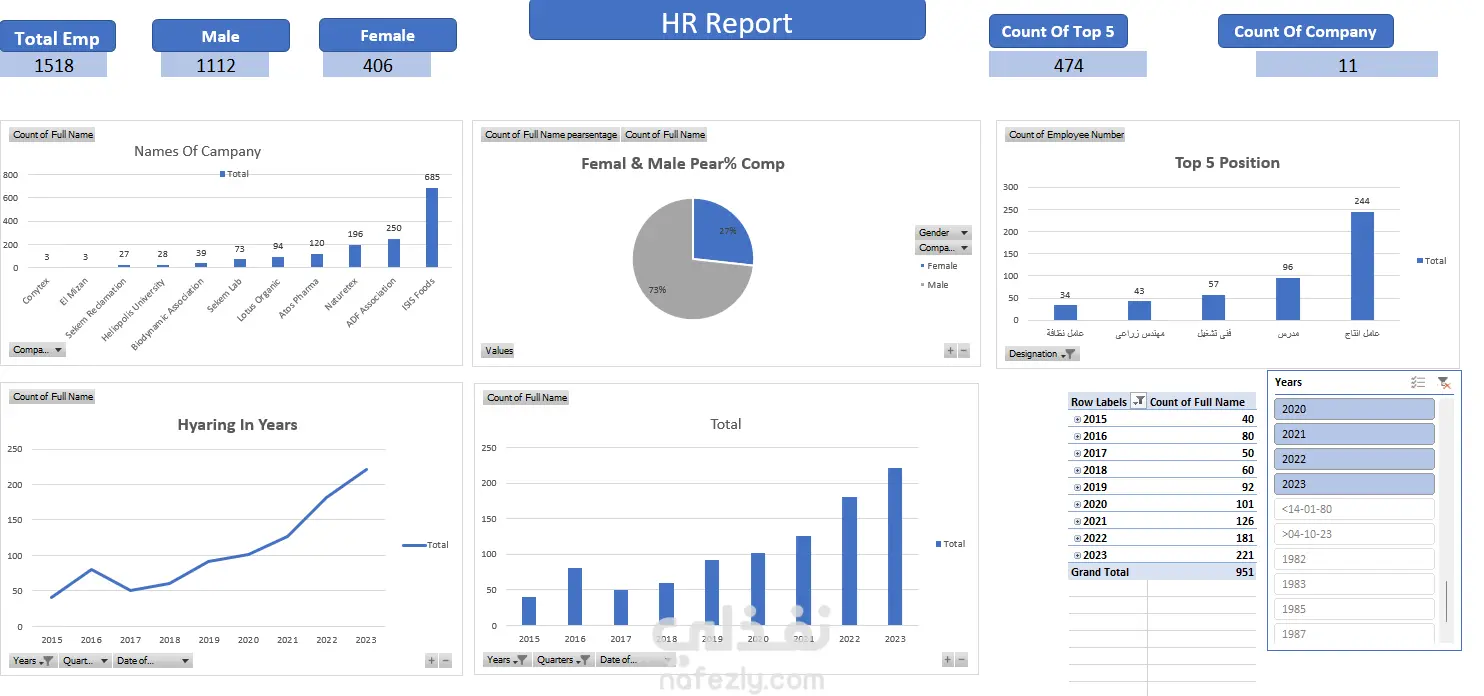Screen dimensions: 1484x696
Task: Open the Designation filter on Top 5 Position chart
Action: 1042,354
